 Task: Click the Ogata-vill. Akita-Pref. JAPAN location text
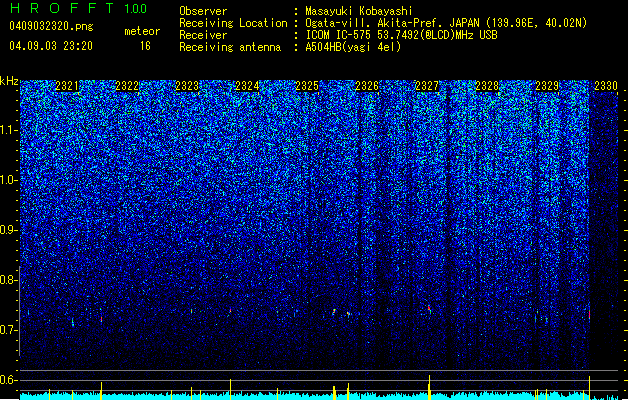click(x=446, y=23)
